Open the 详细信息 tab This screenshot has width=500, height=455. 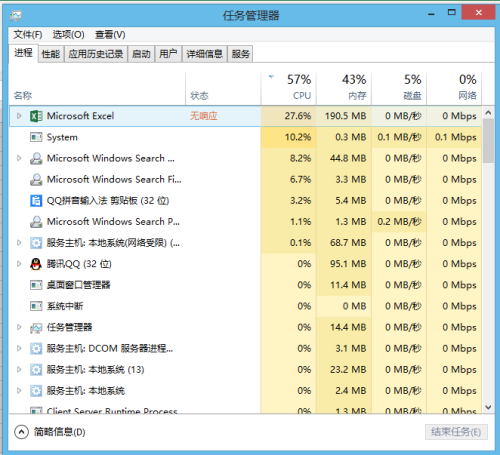(x=204, y=54)
